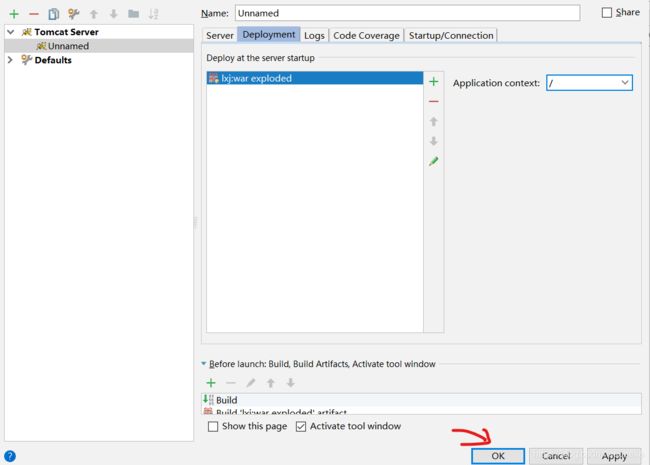Remove the selected configuration with the minus icon
This screenshot has height=465, width=650.
pyautogui.click(x=34, y=14)
